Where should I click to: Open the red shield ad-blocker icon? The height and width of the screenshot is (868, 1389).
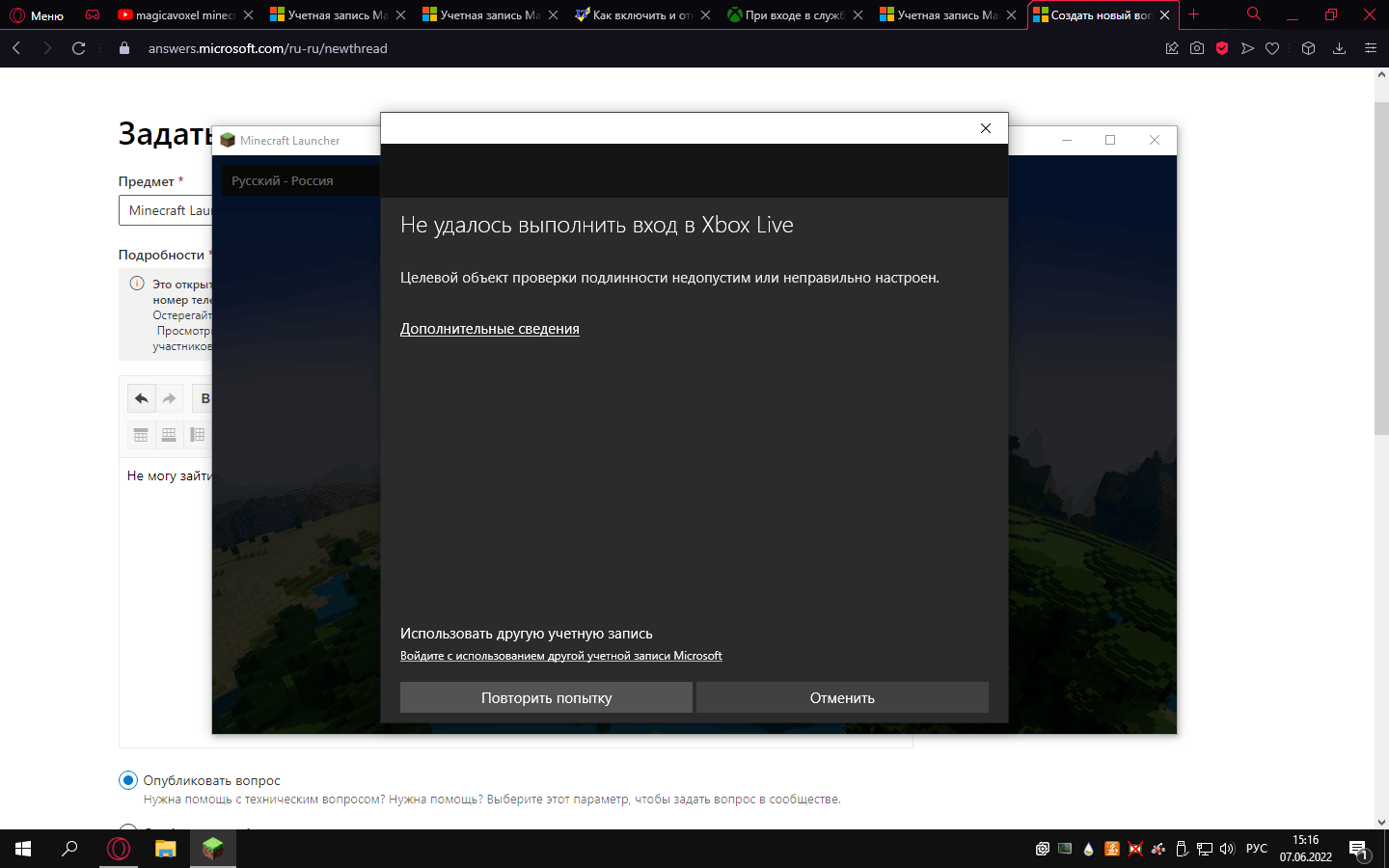point(1222,48)
